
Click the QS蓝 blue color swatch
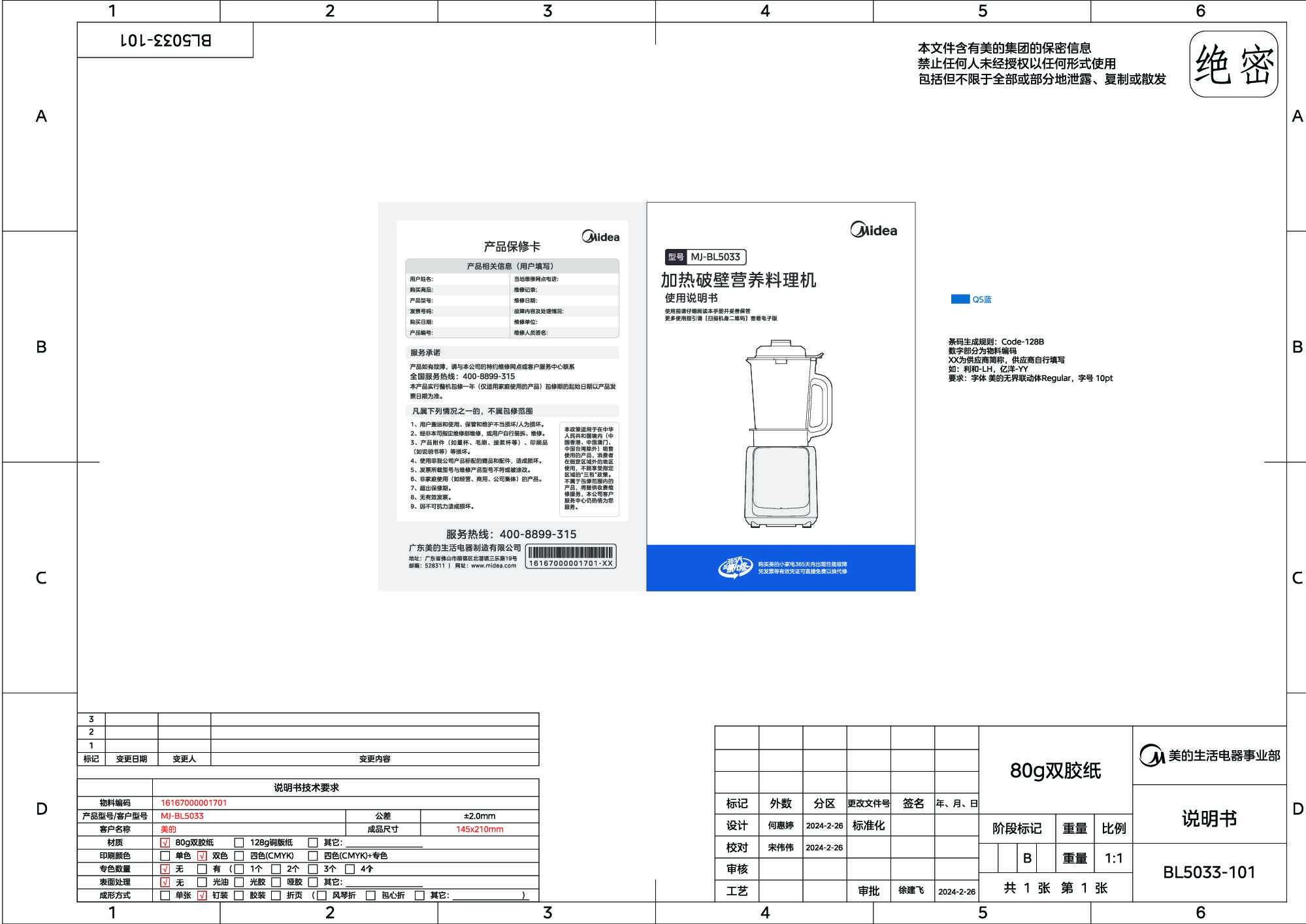coord(960,299)
